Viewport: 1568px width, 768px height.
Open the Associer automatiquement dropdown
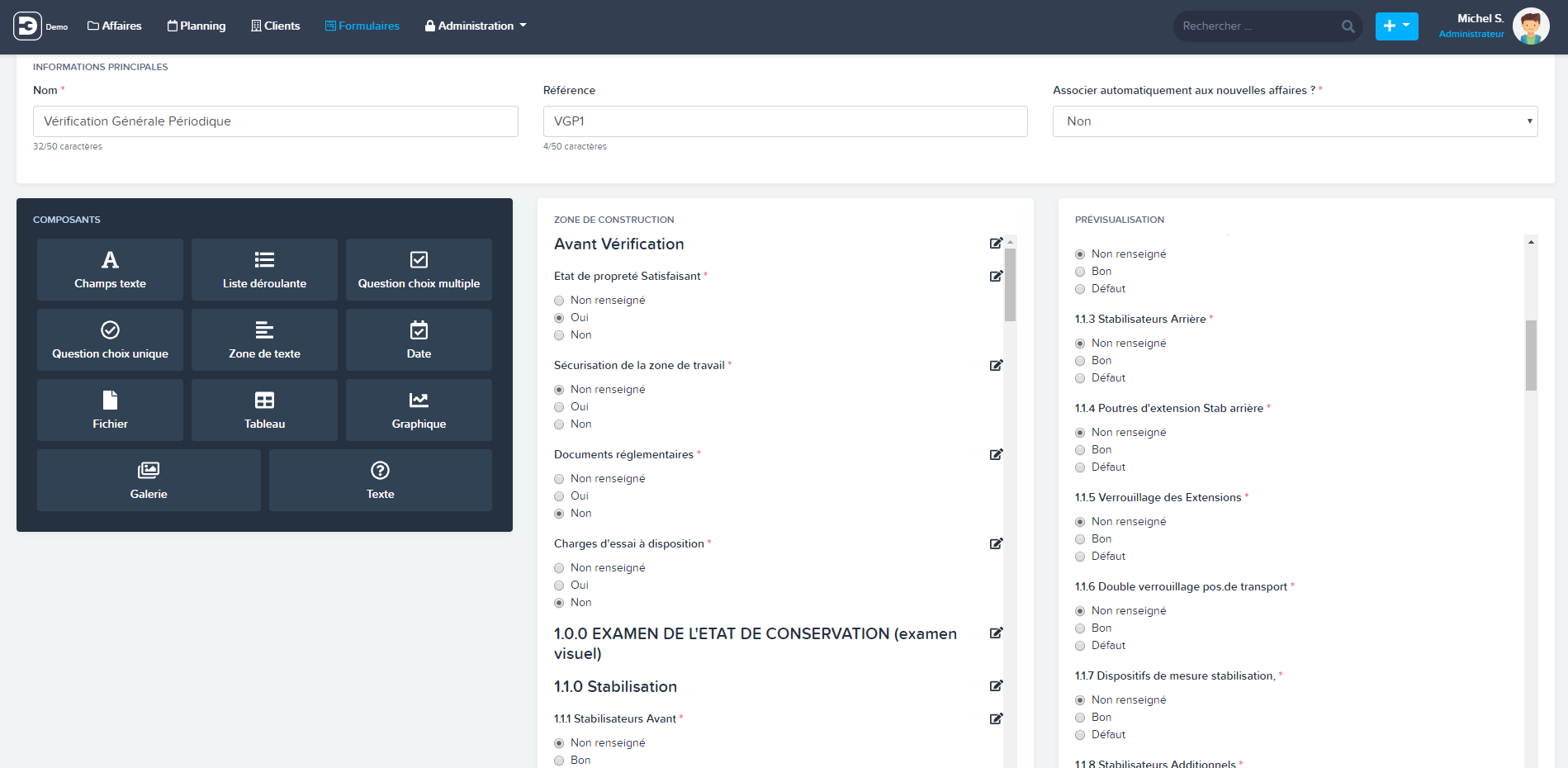[1295, 121]
